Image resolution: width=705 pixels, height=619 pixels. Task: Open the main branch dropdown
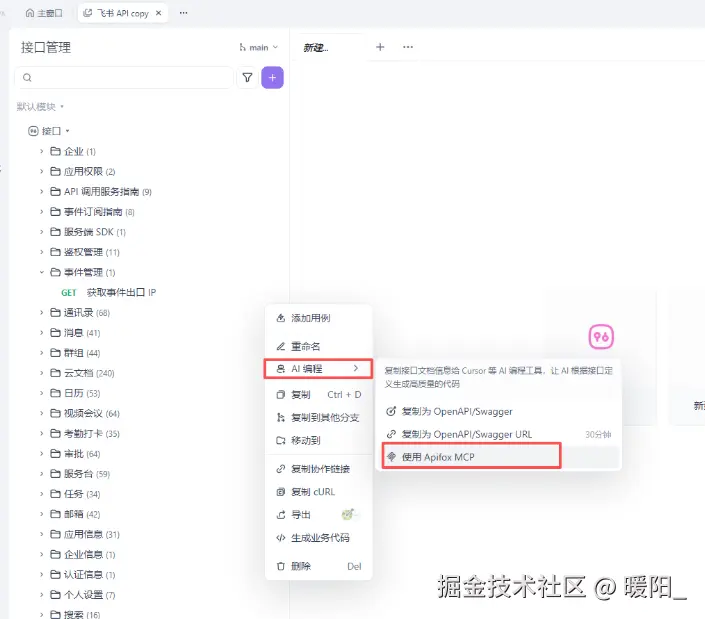click(x=259, y=47)
